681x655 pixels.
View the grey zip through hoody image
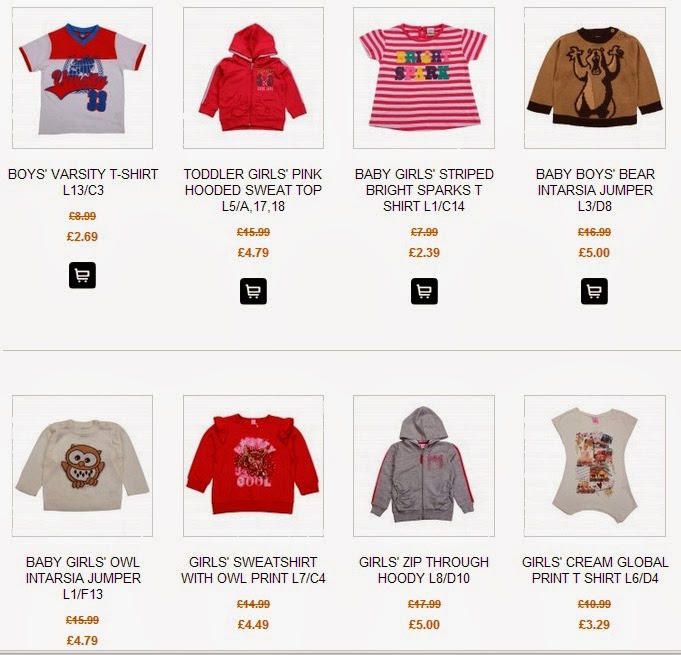point(424,466)
